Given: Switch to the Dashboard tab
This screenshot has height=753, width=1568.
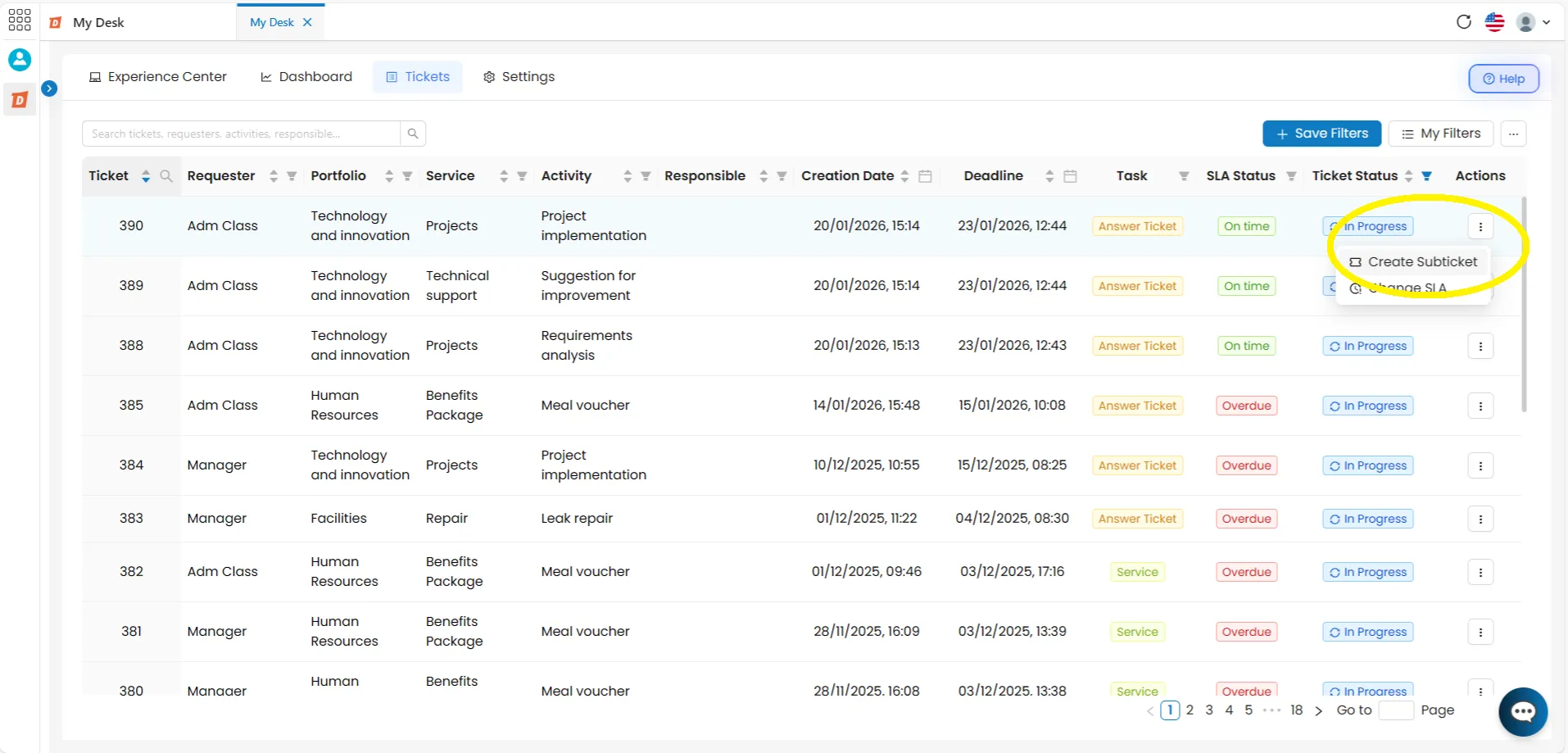Looking at the screenshot, I should tap(306, 76).
